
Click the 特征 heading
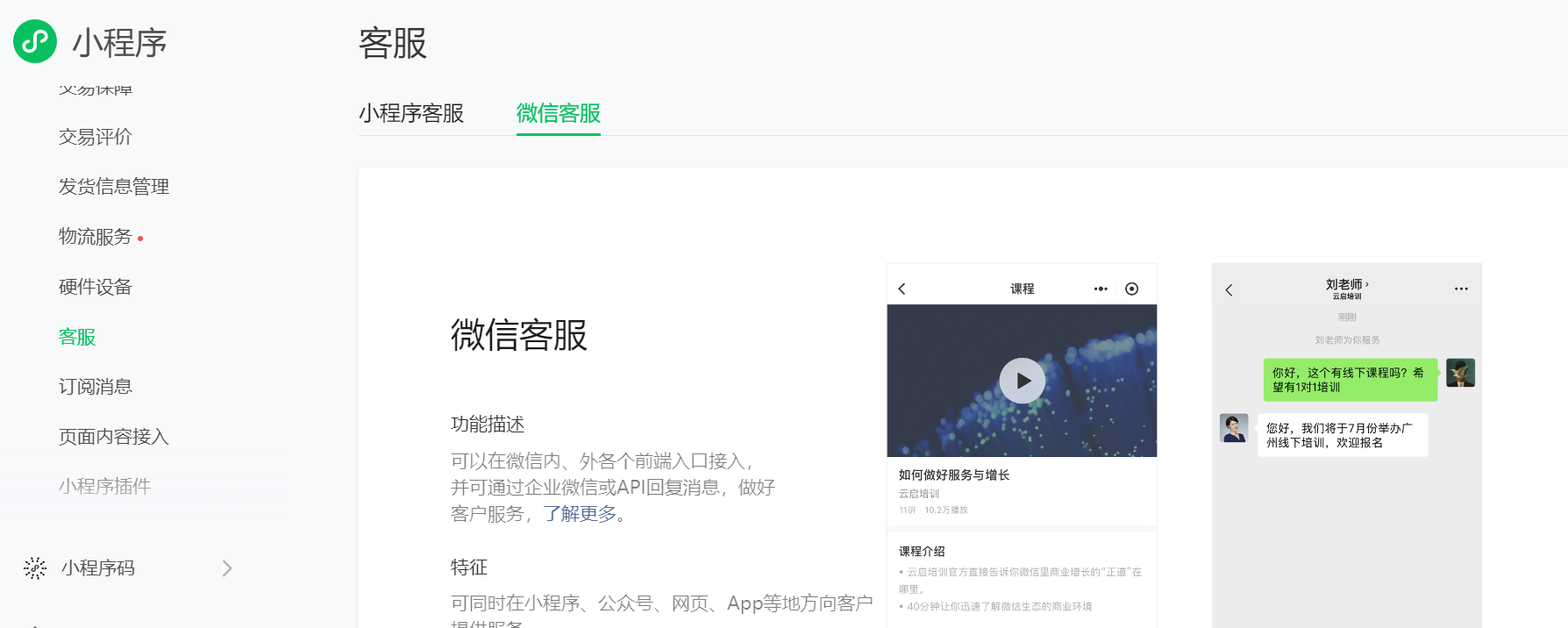[469, 567]
